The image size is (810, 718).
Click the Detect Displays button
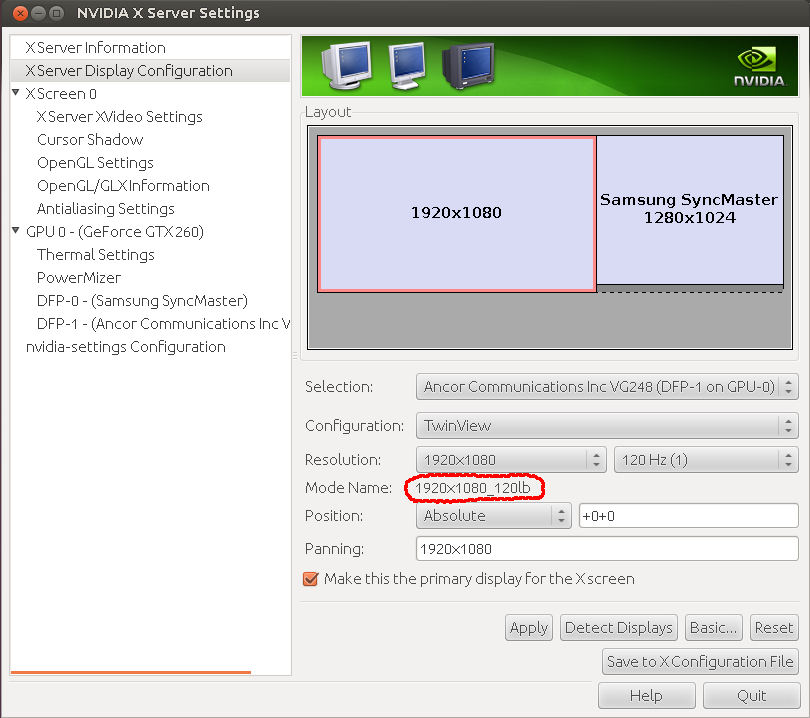coord(618,628)
